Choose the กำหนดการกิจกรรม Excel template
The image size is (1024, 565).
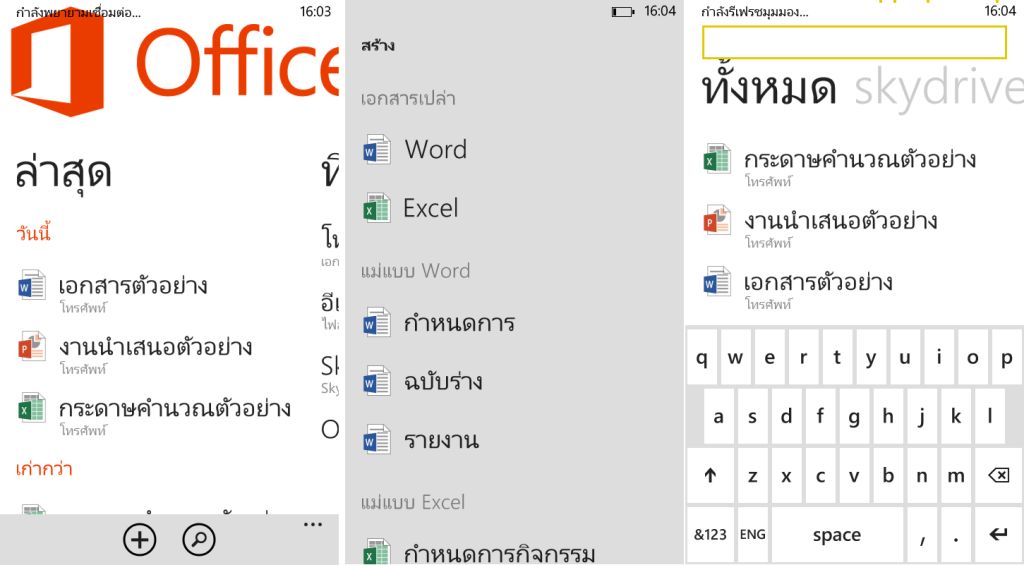[479, 553]
